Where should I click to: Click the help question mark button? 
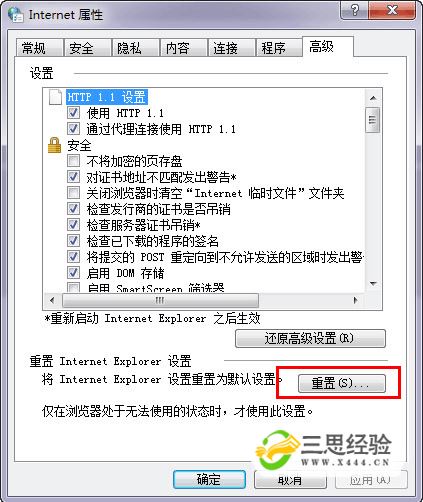[354, 11]
